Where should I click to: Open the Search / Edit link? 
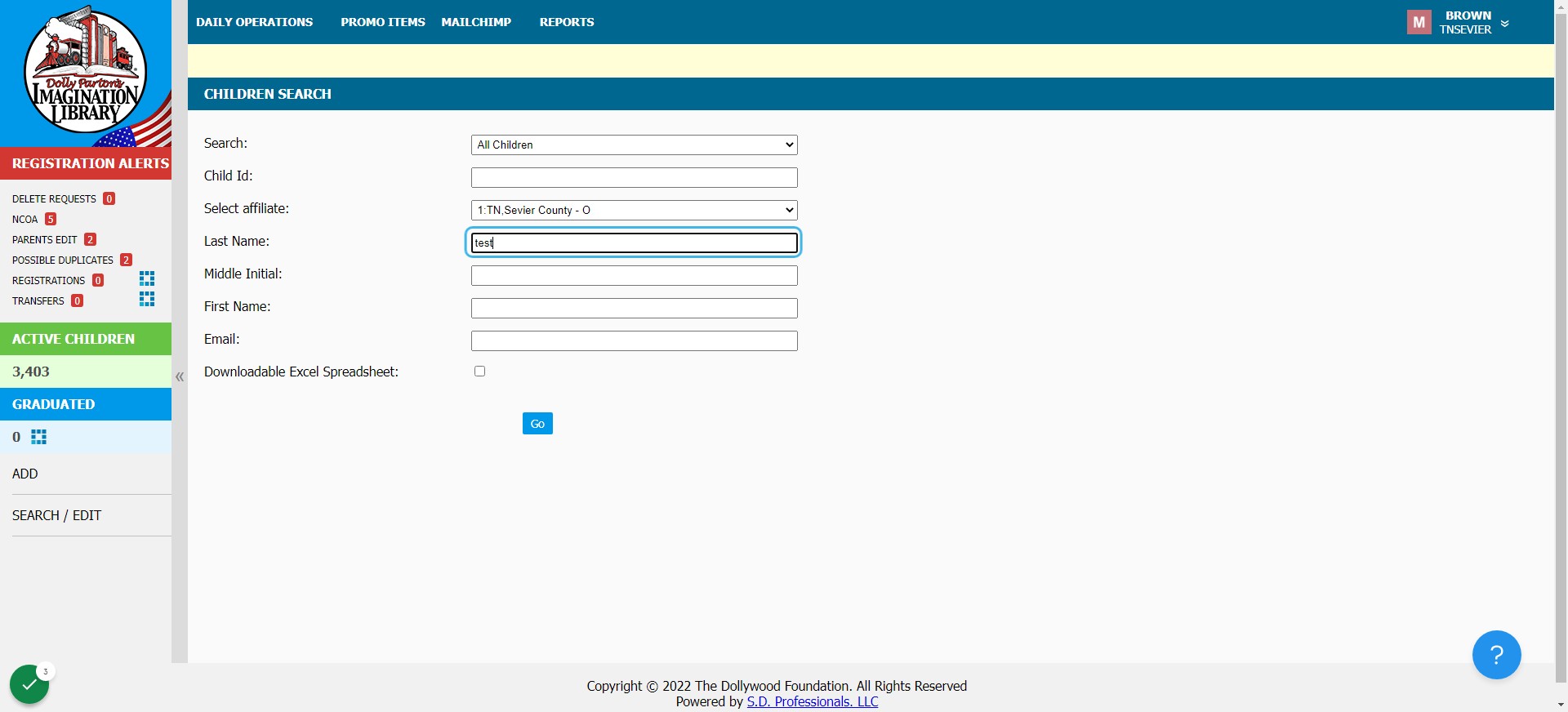[56, 515]
